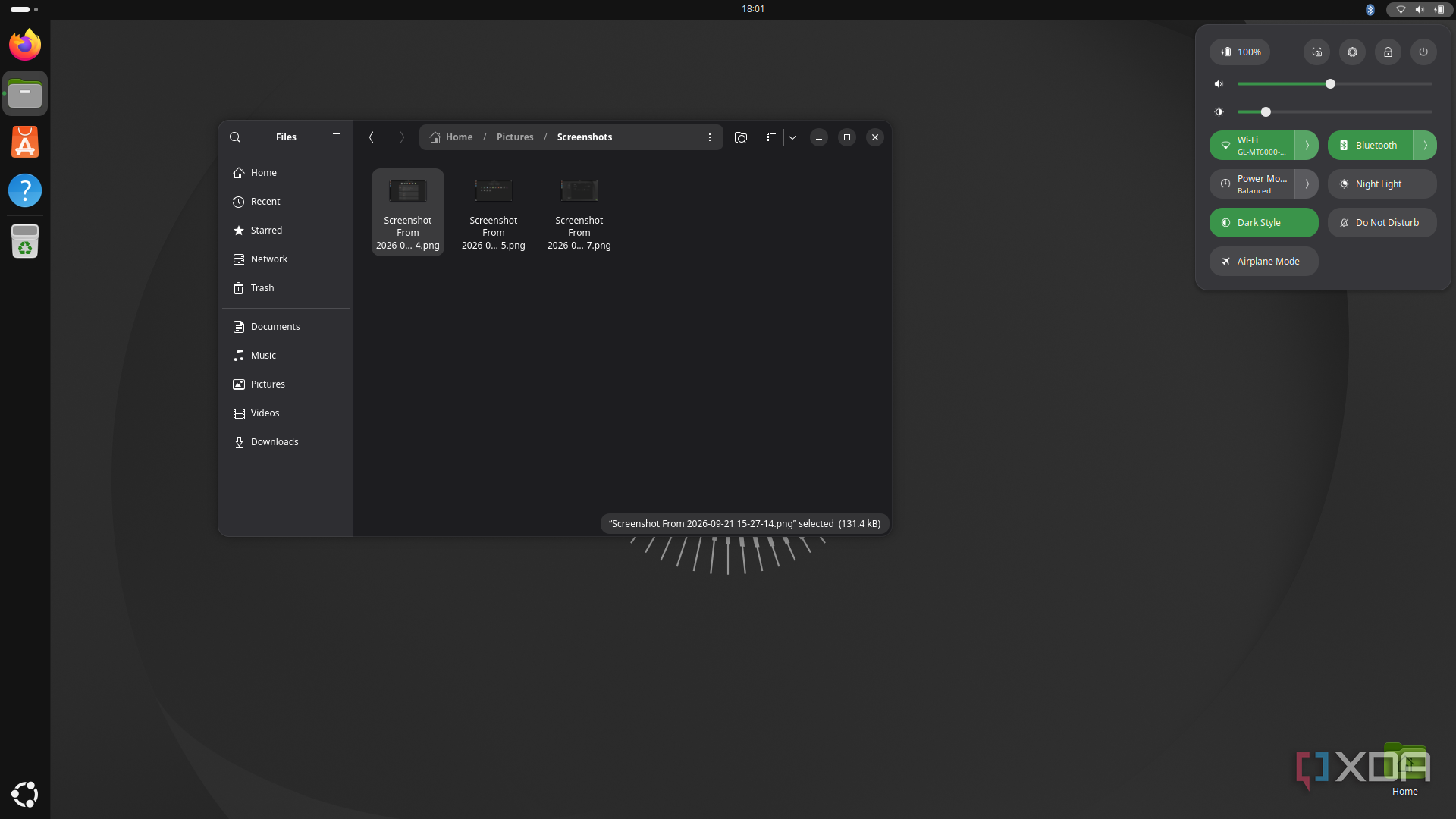Open Music in the sidebar
Screen dimensions: 1456x819
click(x=287, y=356)
